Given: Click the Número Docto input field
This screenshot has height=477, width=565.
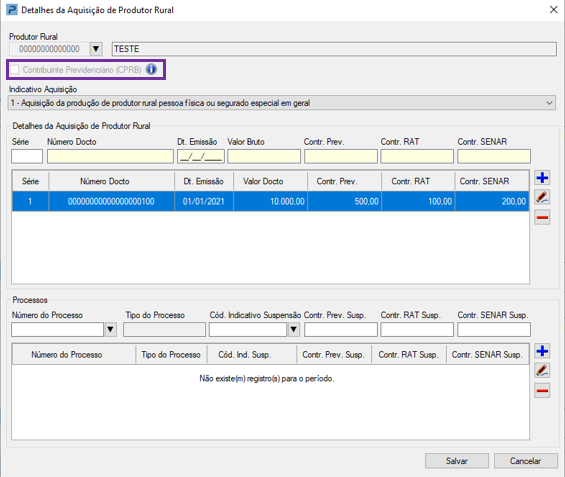Looking at the screenshot, I should tap(110, 157).
